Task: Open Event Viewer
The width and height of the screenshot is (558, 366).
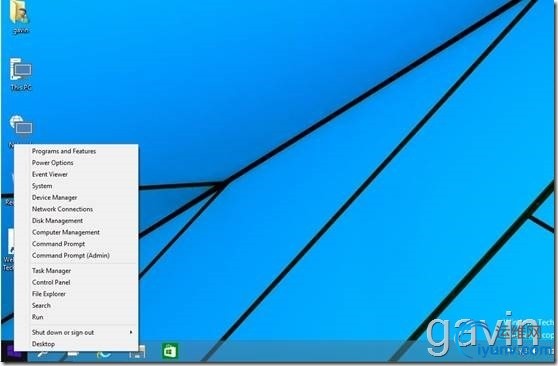Action: point(76,174)
